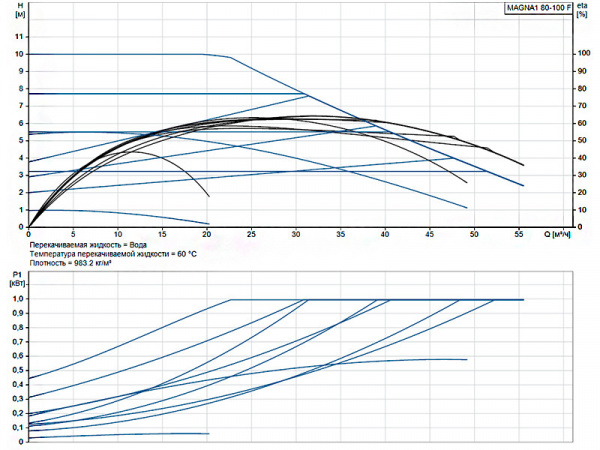
Task: Click tick label 100 on the eta axis
Action: click(x=586, y=54)
